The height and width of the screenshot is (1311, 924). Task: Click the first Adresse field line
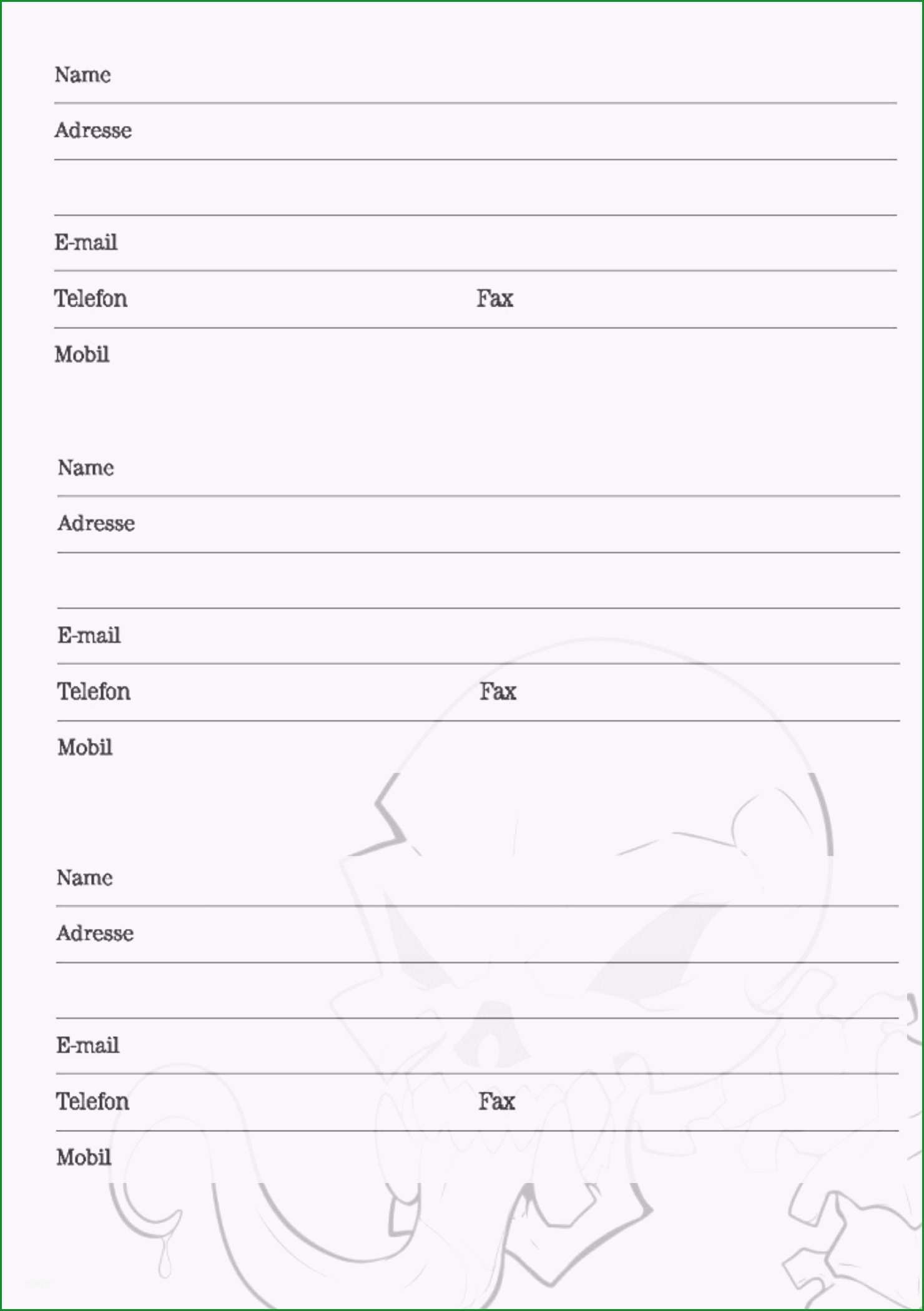tap(475, 132)
